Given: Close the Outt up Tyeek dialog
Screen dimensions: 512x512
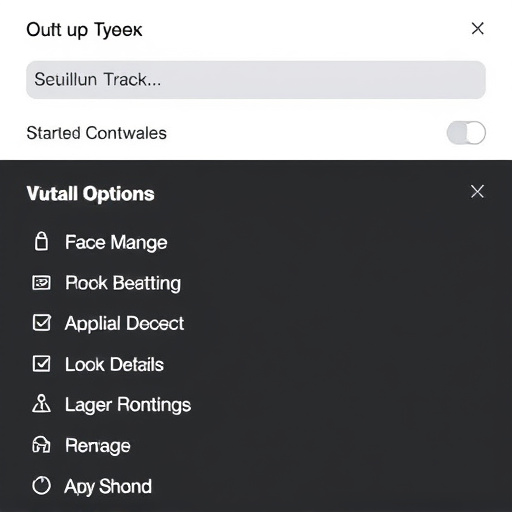Looking at the screenshot, I should click(x=478, y=28).
